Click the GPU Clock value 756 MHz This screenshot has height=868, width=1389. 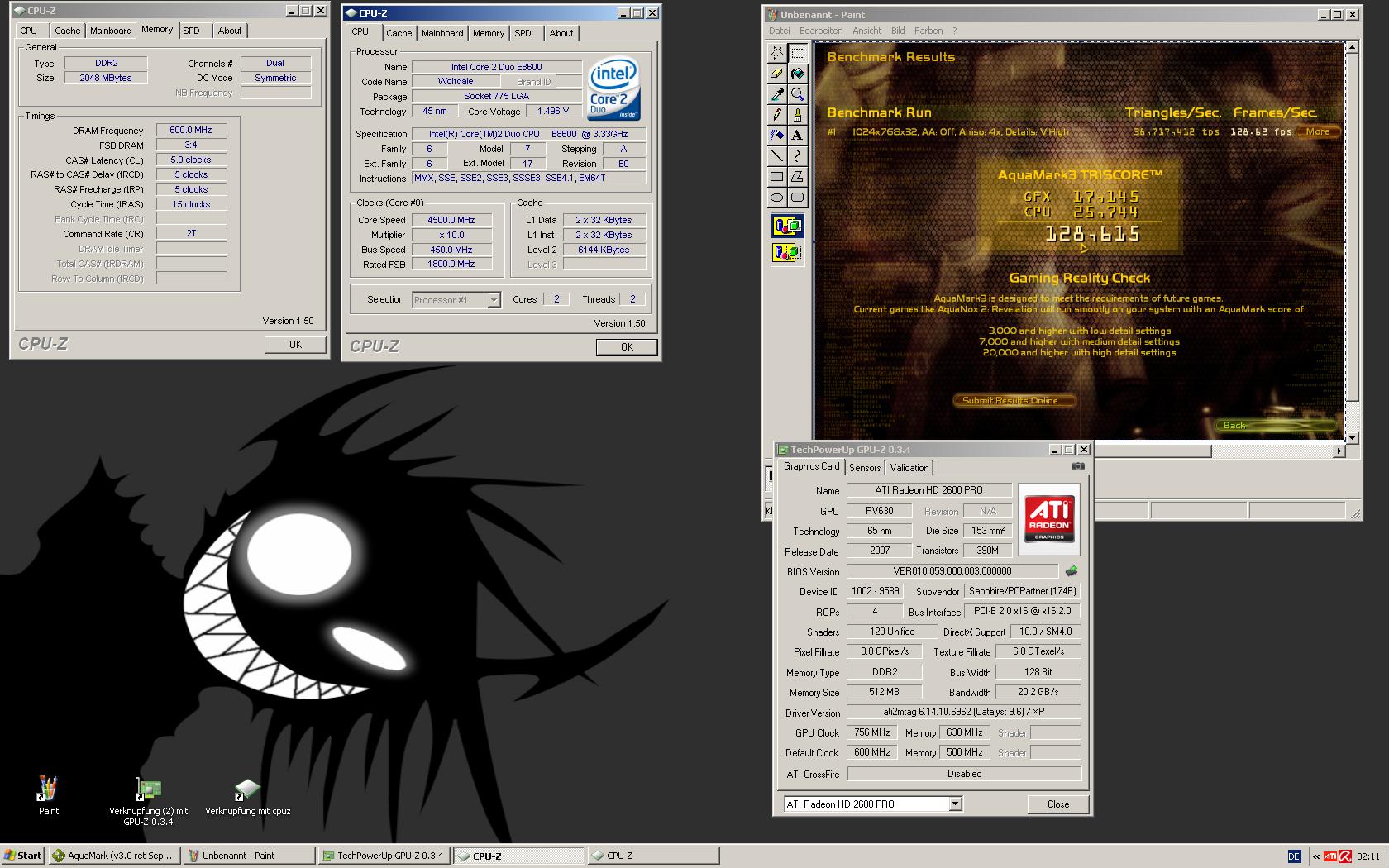pyautogui.click(x=872, y=732)
